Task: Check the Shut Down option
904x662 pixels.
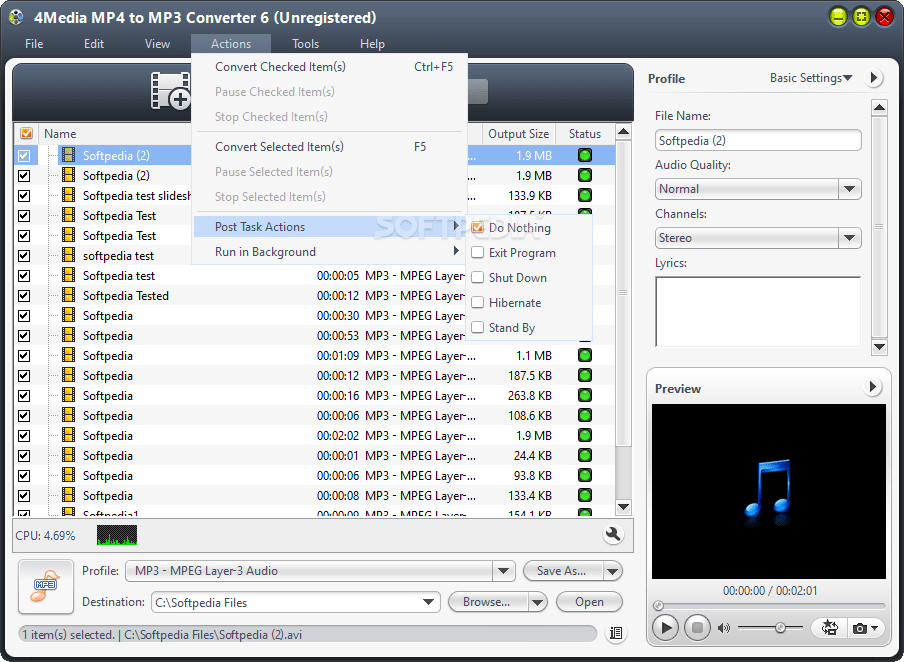Action: 477,277
